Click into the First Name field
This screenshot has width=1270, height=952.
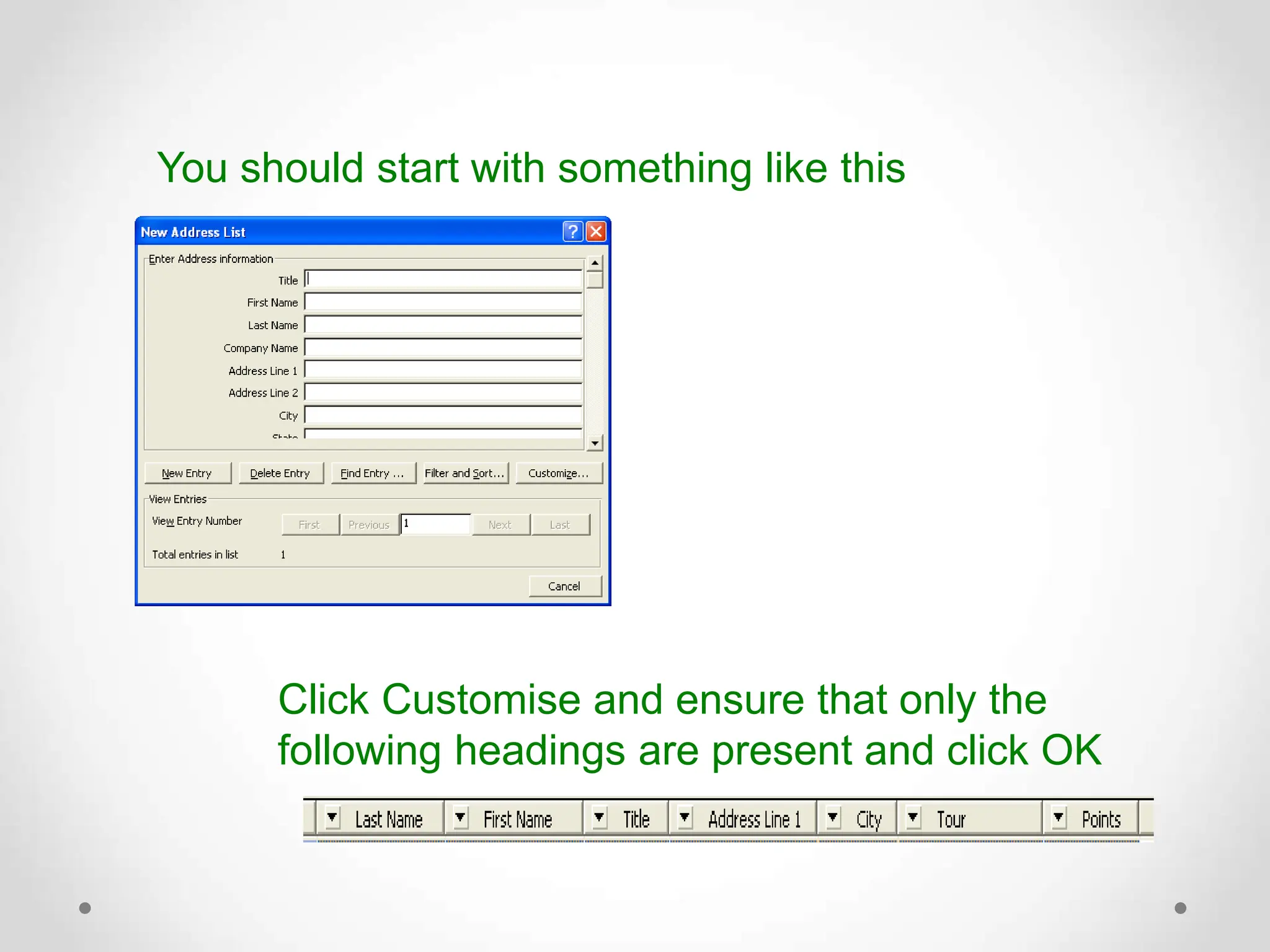click(443, 302)
